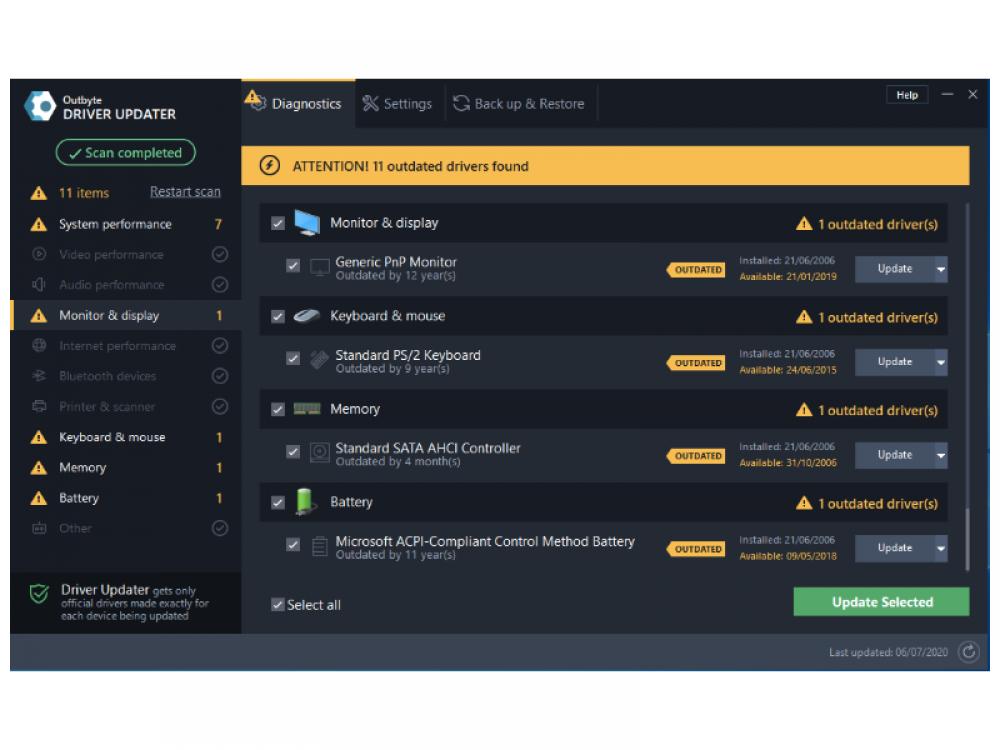Open Update dropdown arrow for ACPI Battery driver

tap(941, 548)
